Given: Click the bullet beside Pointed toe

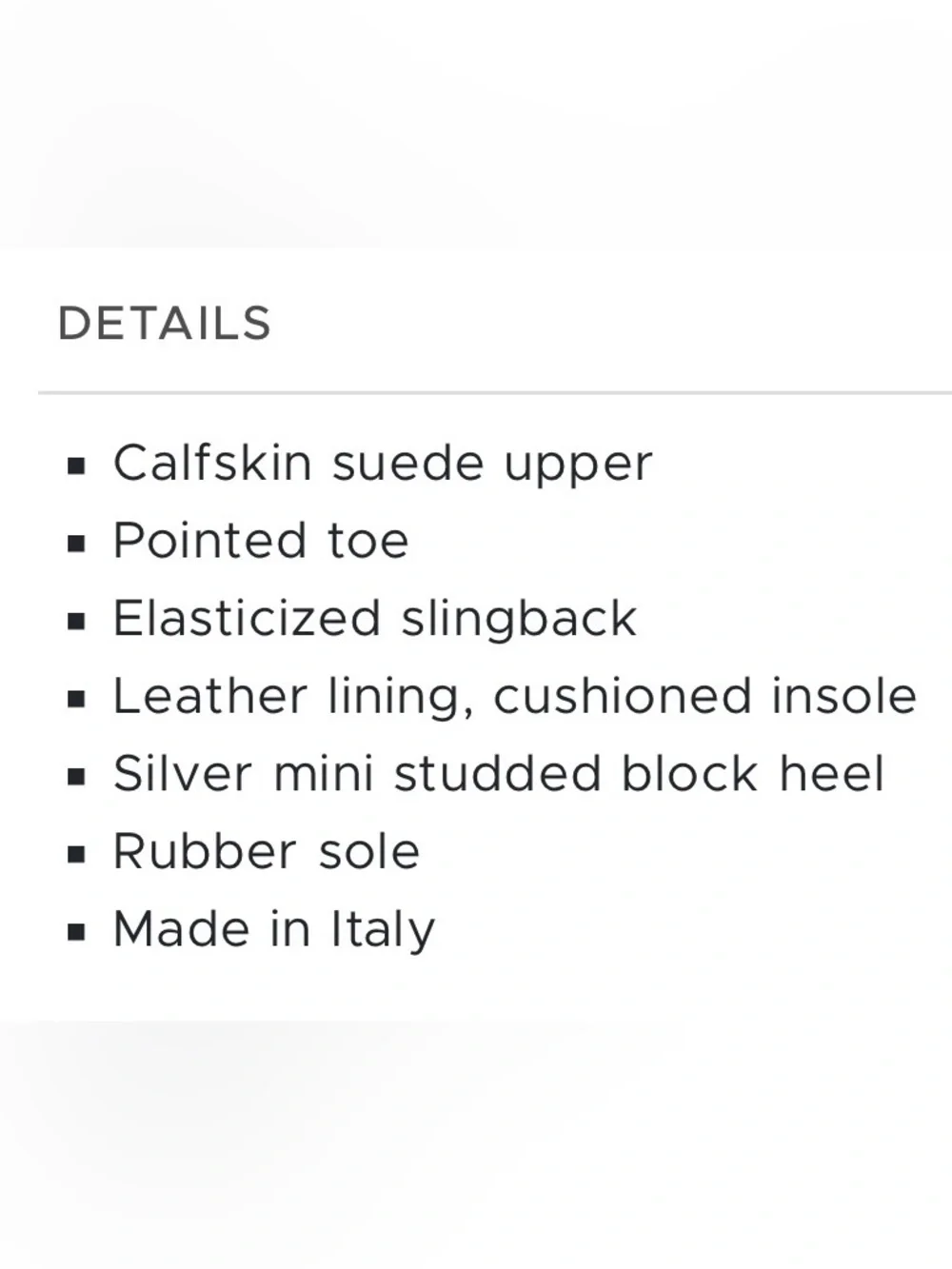Looking at the screenshot, I should tap(77, 545).
